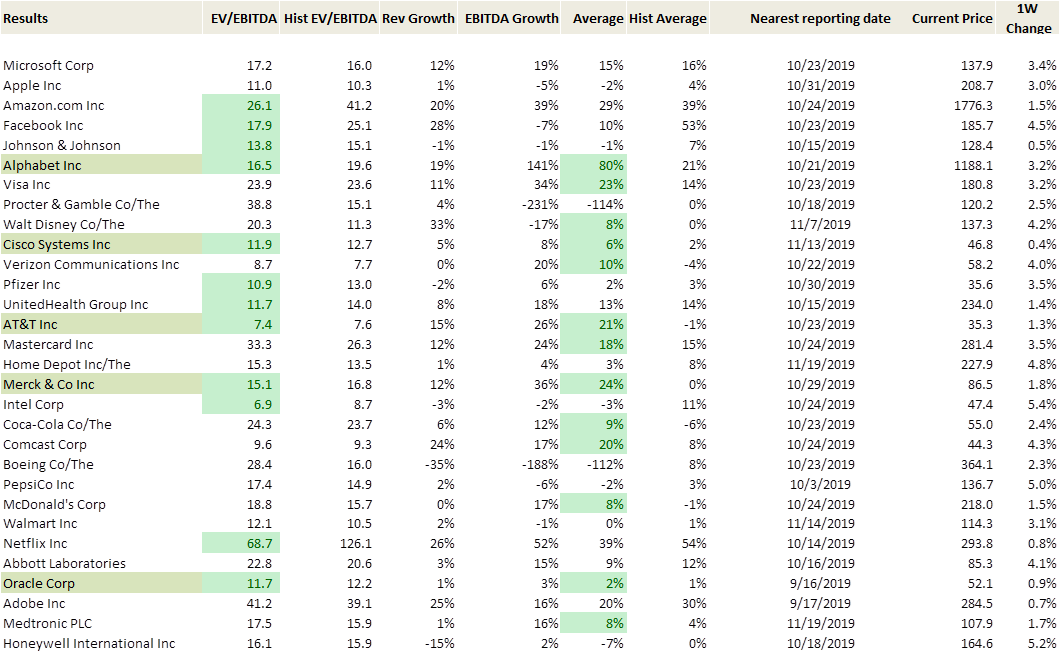The image size is (1061, 654).
Task: Click Alphabet's EBITDA Growth 141%
Action: click(543, 165)
